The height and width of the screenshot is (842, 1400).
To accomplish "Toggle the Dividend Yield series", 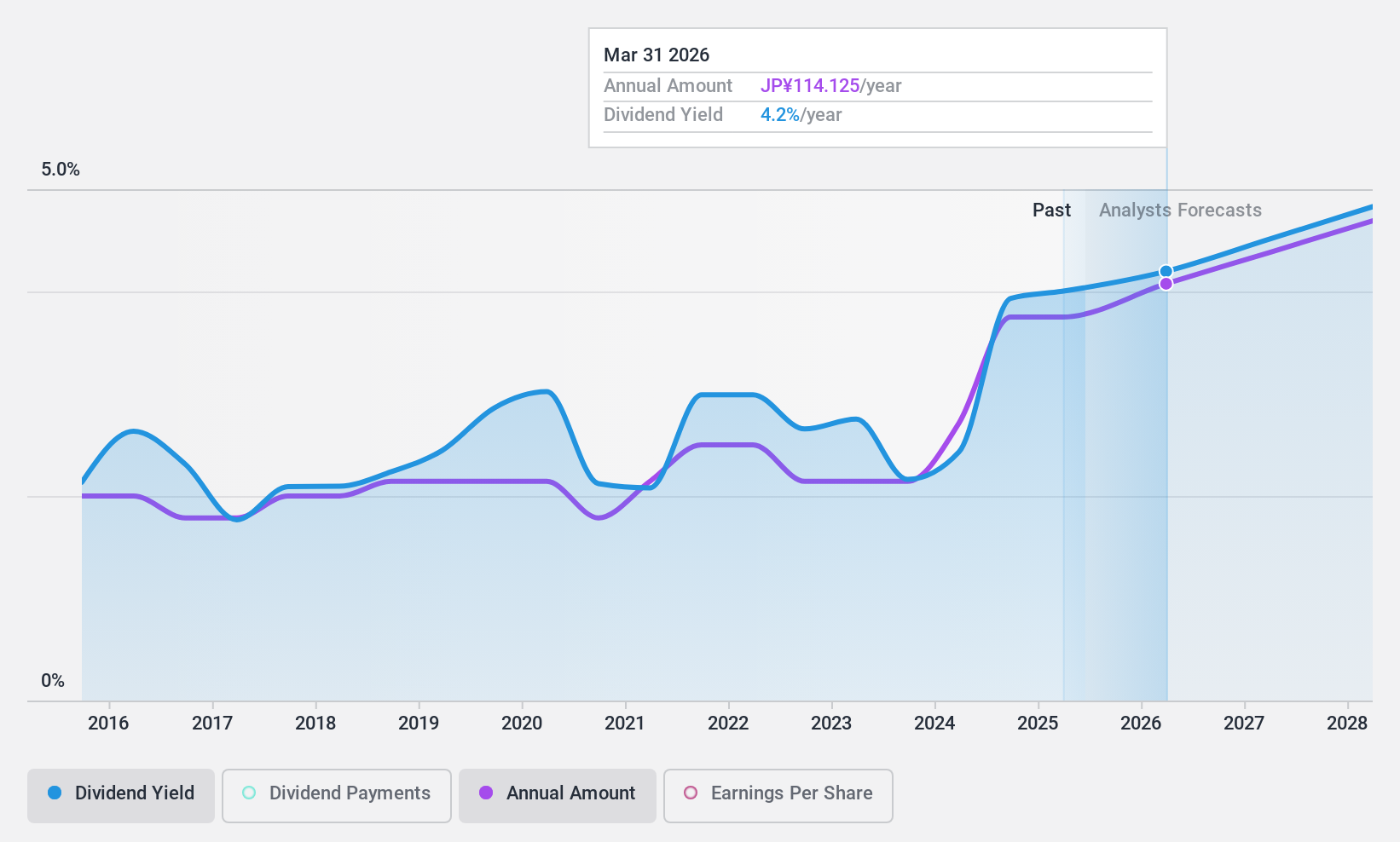I will coord(121,796).
